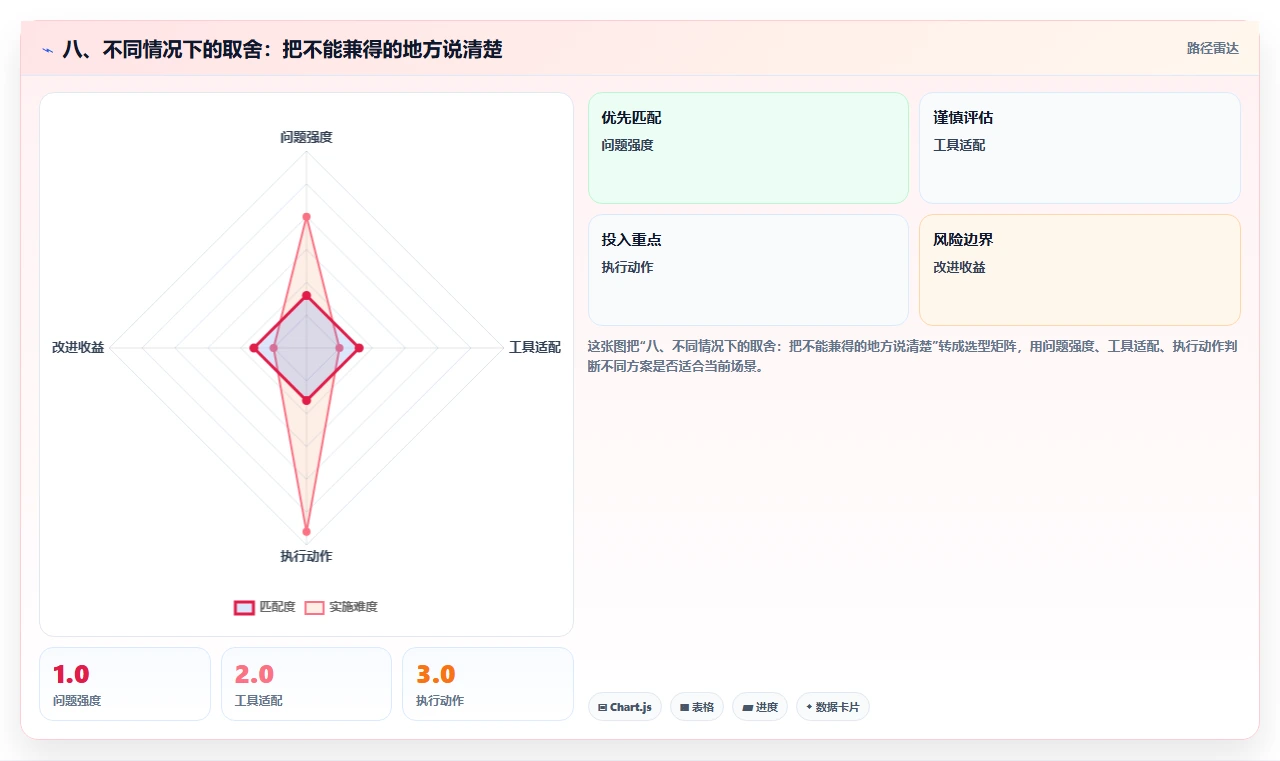
Task: Click the 改进收益 axis label on radar chart
Action: 78,348
